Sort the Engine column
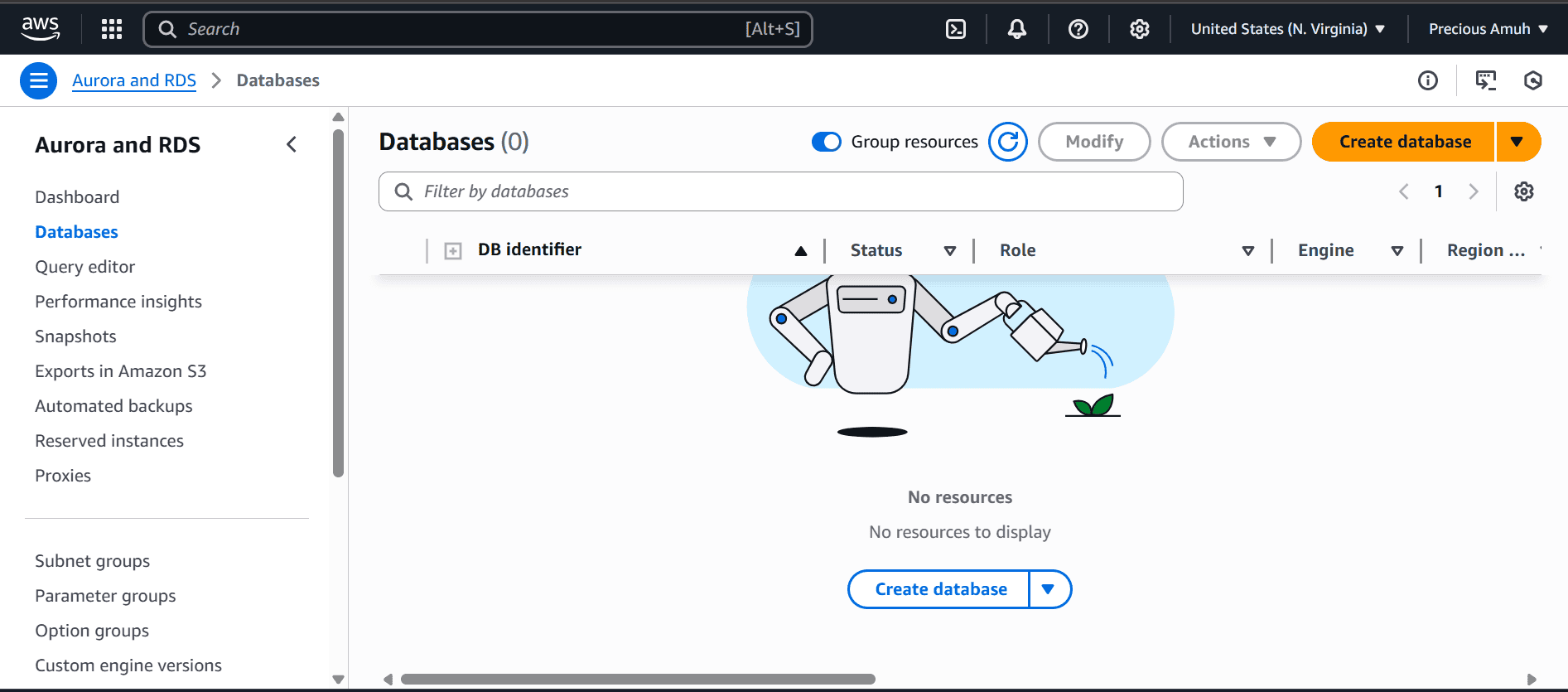Image resolution: width=1568 pixels, height=692 pixels. coord(1397,250)
